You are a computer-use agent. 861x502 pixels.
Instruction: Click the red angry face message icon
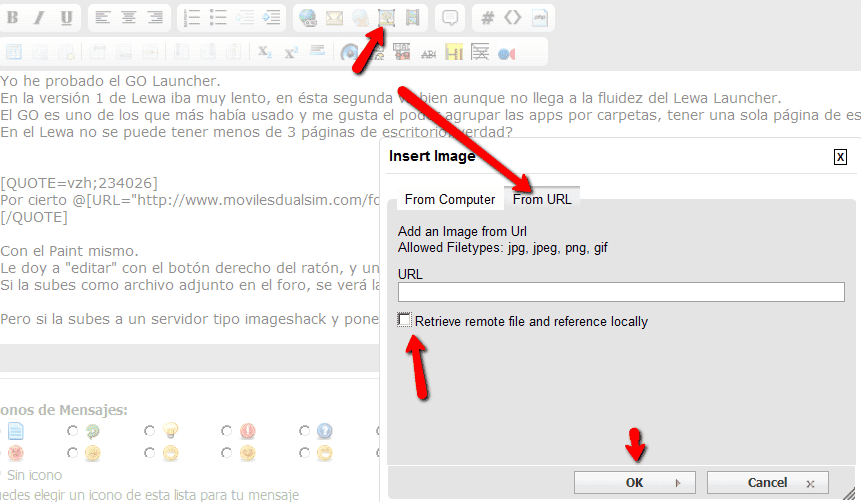(x=15, y=453)
